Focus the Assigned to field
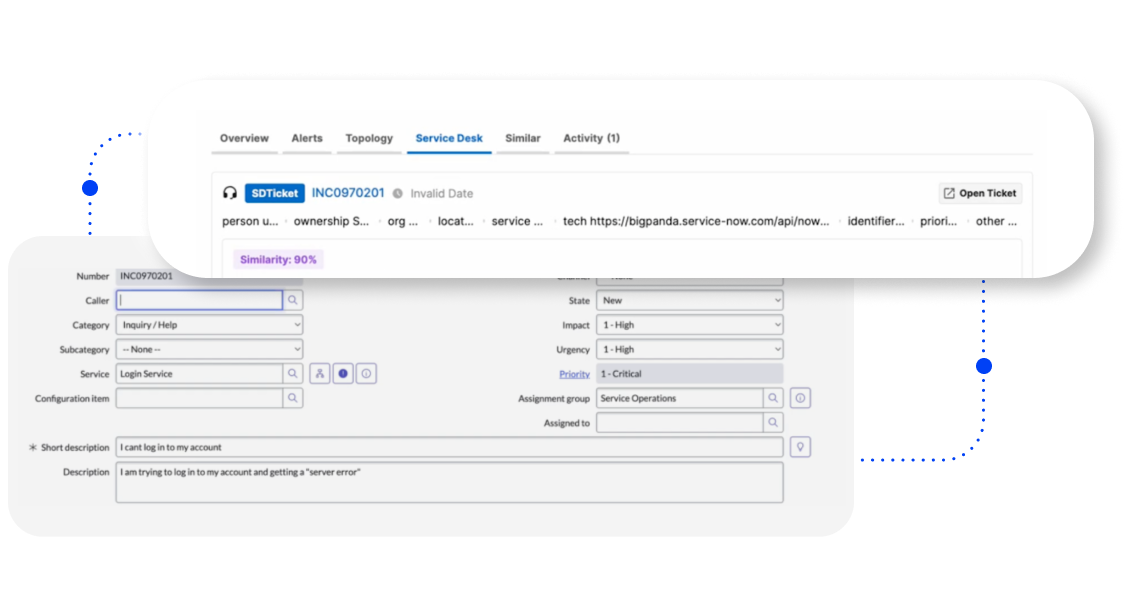1124x616 pixels. tap(680, 422)
